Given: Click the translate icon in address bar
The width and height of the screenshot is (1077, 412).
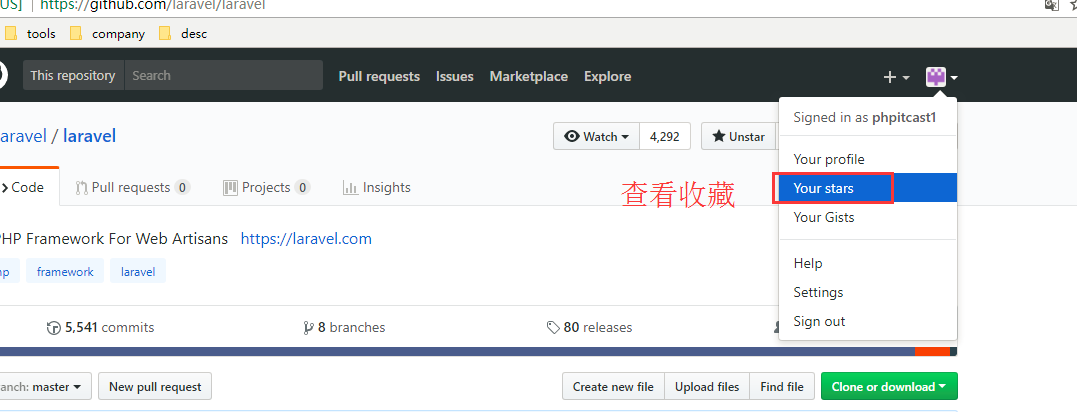Looking at the screenshot, I should click(1051, 5).
